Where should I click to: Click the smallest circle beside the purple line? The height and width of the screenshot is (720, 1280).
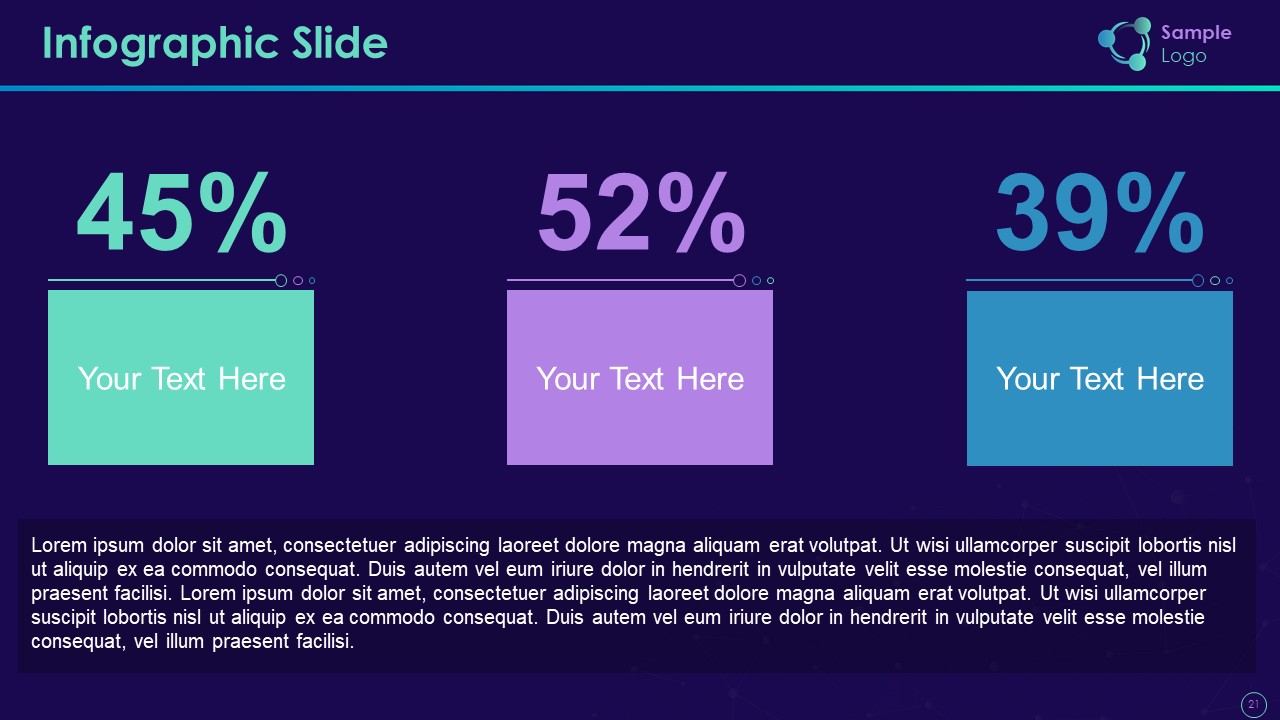click(770, 281)
